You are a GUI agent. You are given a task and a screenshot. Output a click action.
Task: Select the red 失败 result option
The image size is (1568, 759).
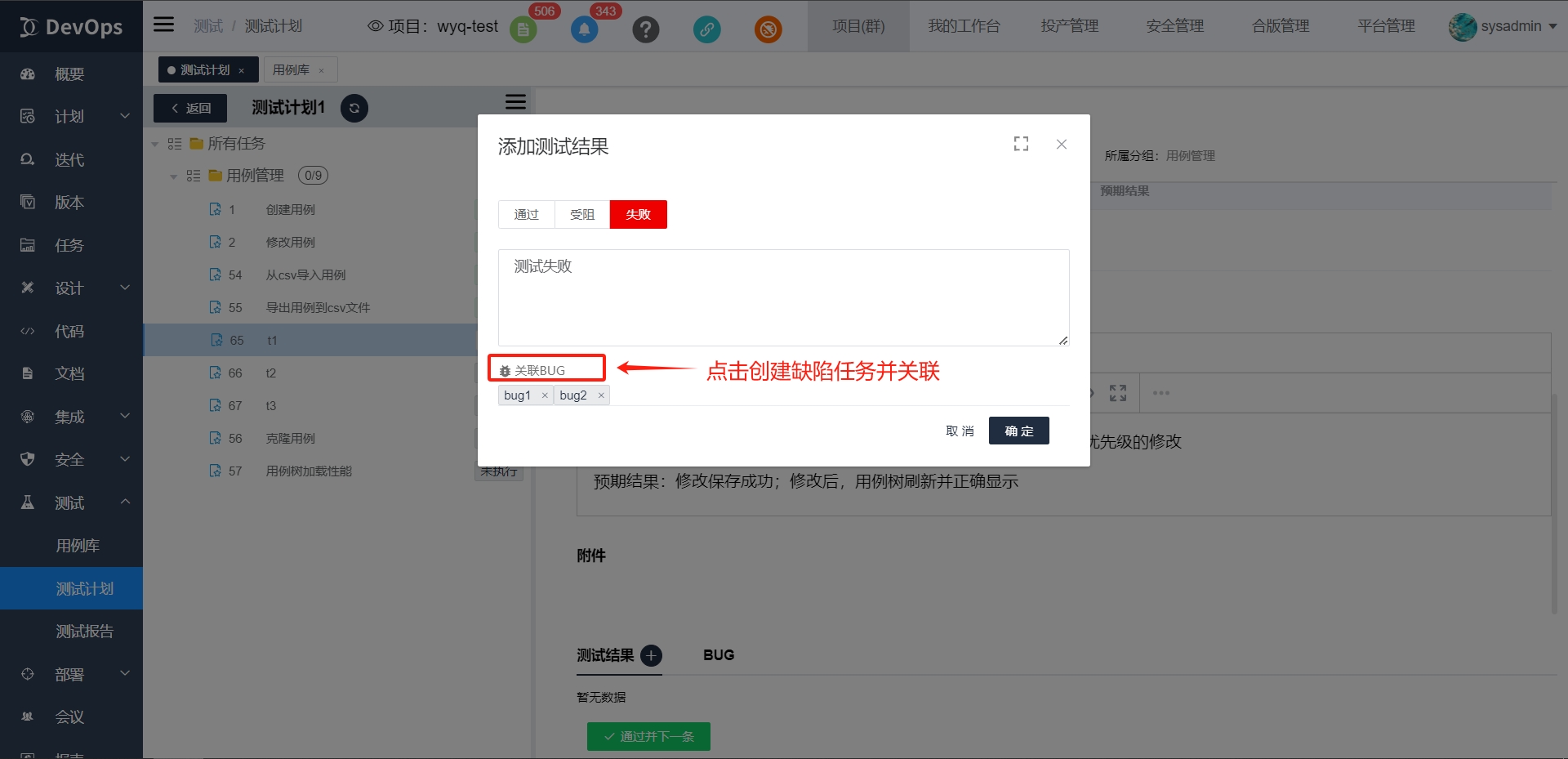click(638, 214)
